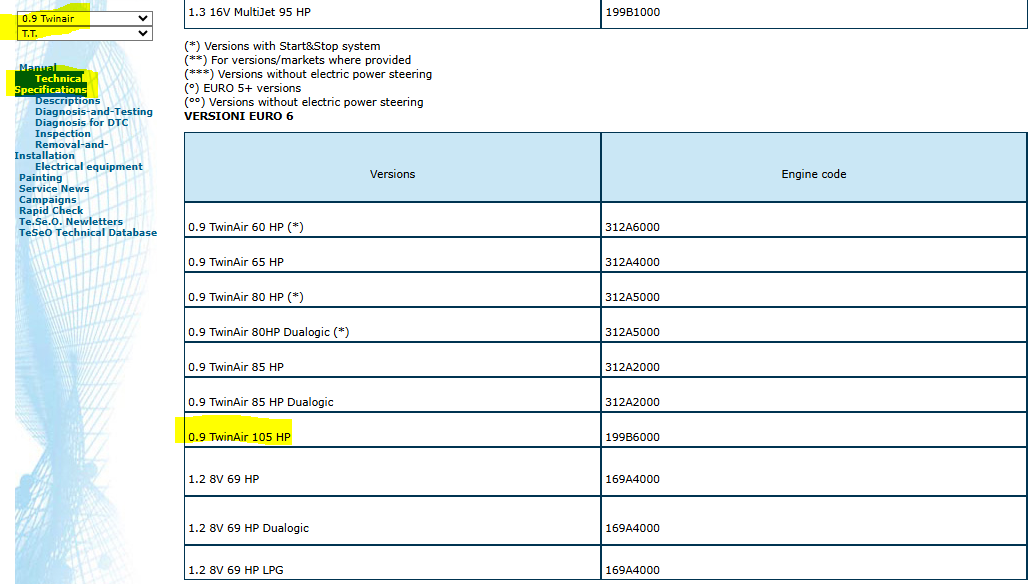The width and height of the screenshot is (1028, 584).
Task: Click the Engine code column header
Action: pyautogui.click(x=813, y=174)
